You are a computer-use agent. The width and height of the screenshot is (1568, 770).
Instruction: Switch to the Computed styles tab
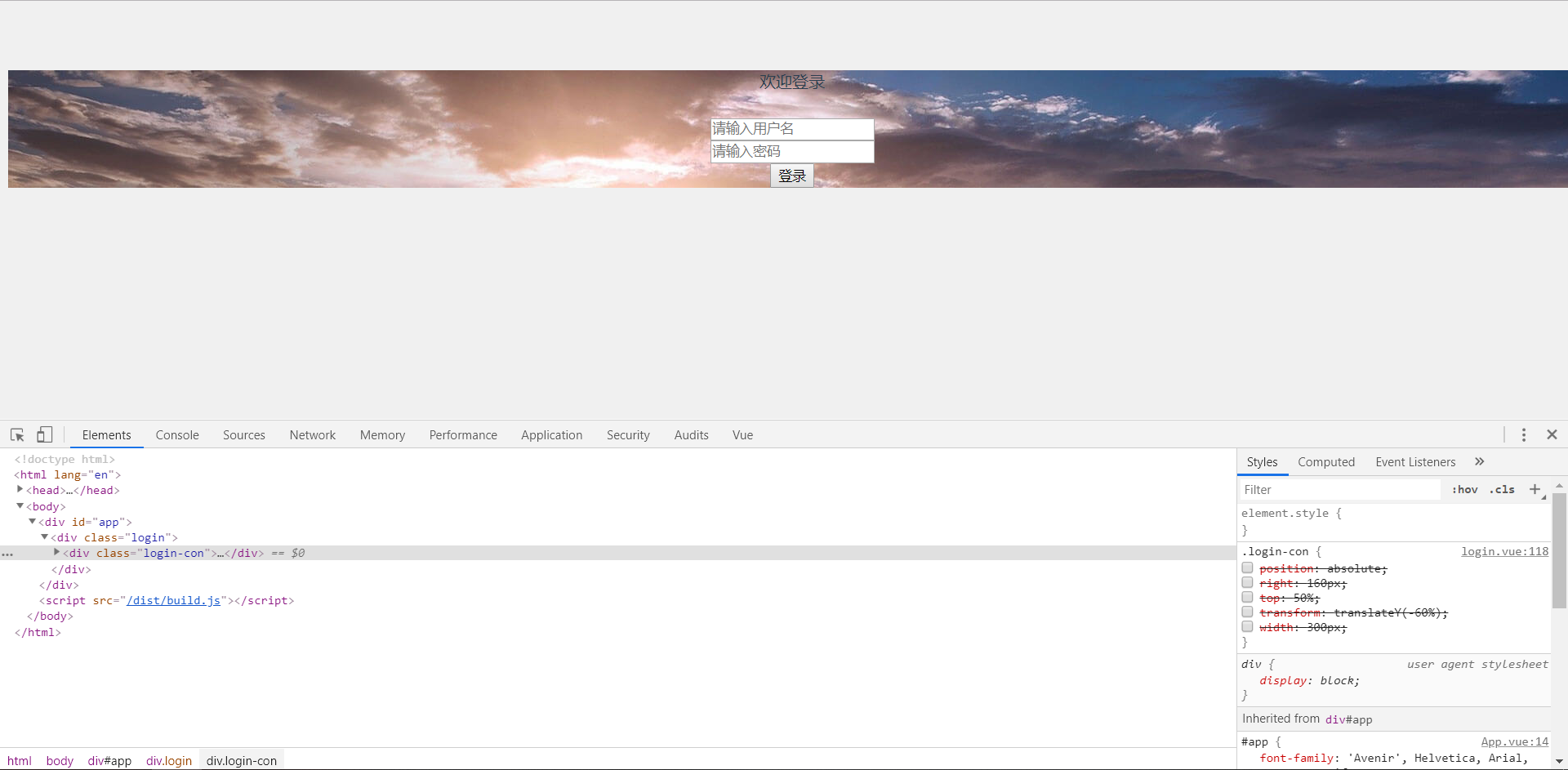1326,462
